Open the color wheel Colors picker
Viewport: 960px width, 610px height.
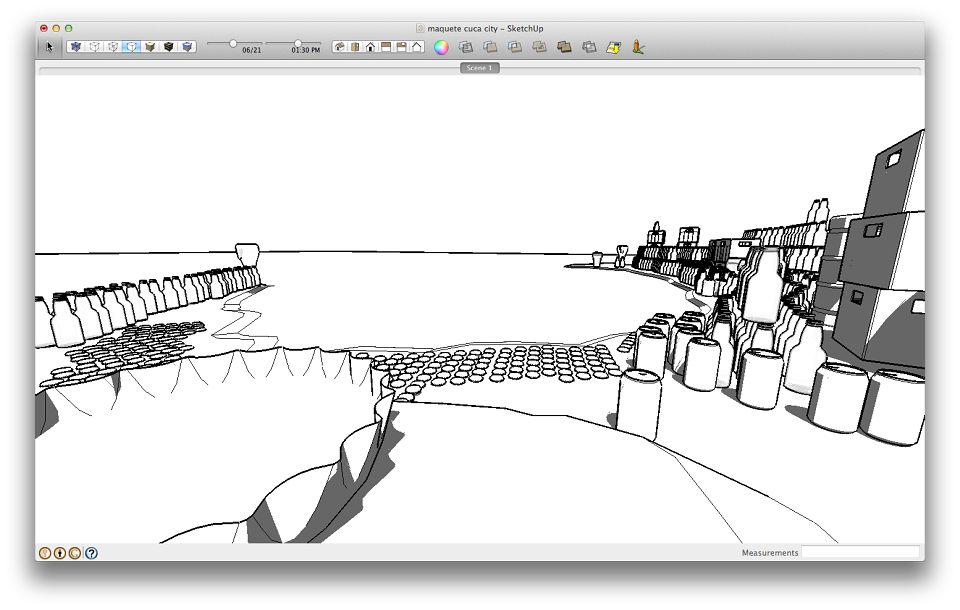coord(441,47)
